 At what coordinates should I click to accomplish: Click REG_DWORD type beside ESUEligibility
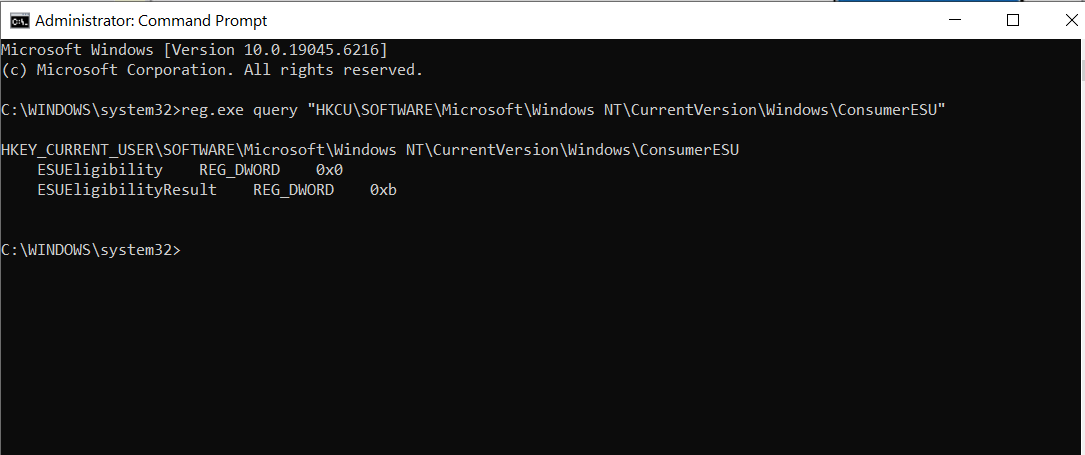tap(239, 170)
